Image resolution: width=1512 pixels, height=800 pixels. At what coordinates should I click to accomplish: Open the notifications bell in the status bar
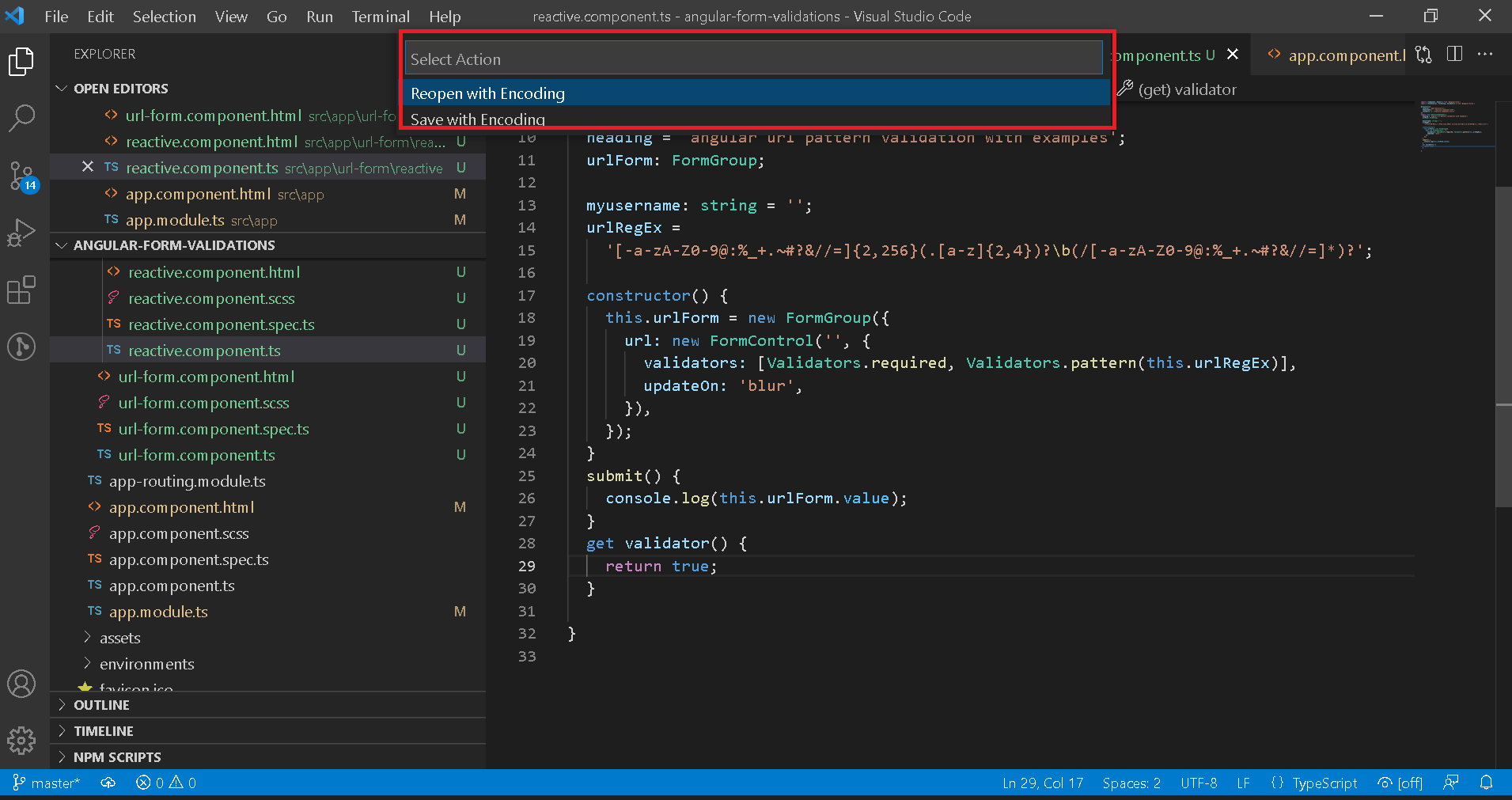[x=1487, y=783]
